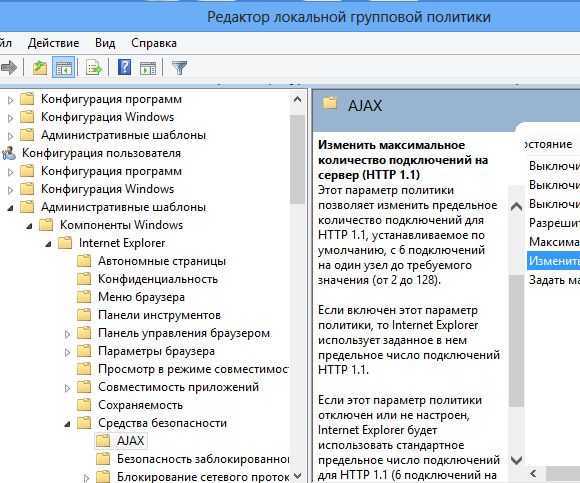Select Конфигурация пользователя tree item
The height and width of the screenshot is (483, 580).
click(x=102, y=153)
